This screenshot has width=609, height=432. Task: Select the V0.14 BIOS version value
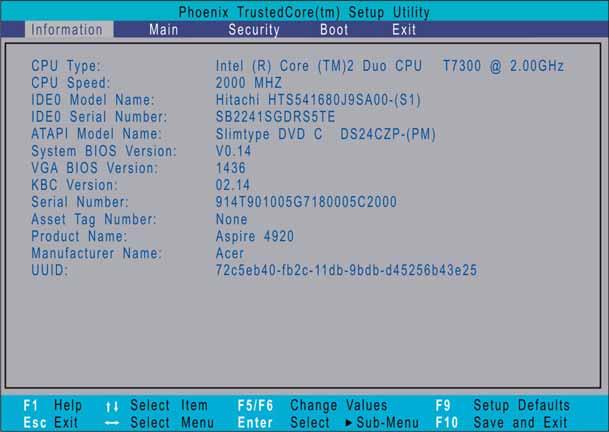click(x=233, y=151)
